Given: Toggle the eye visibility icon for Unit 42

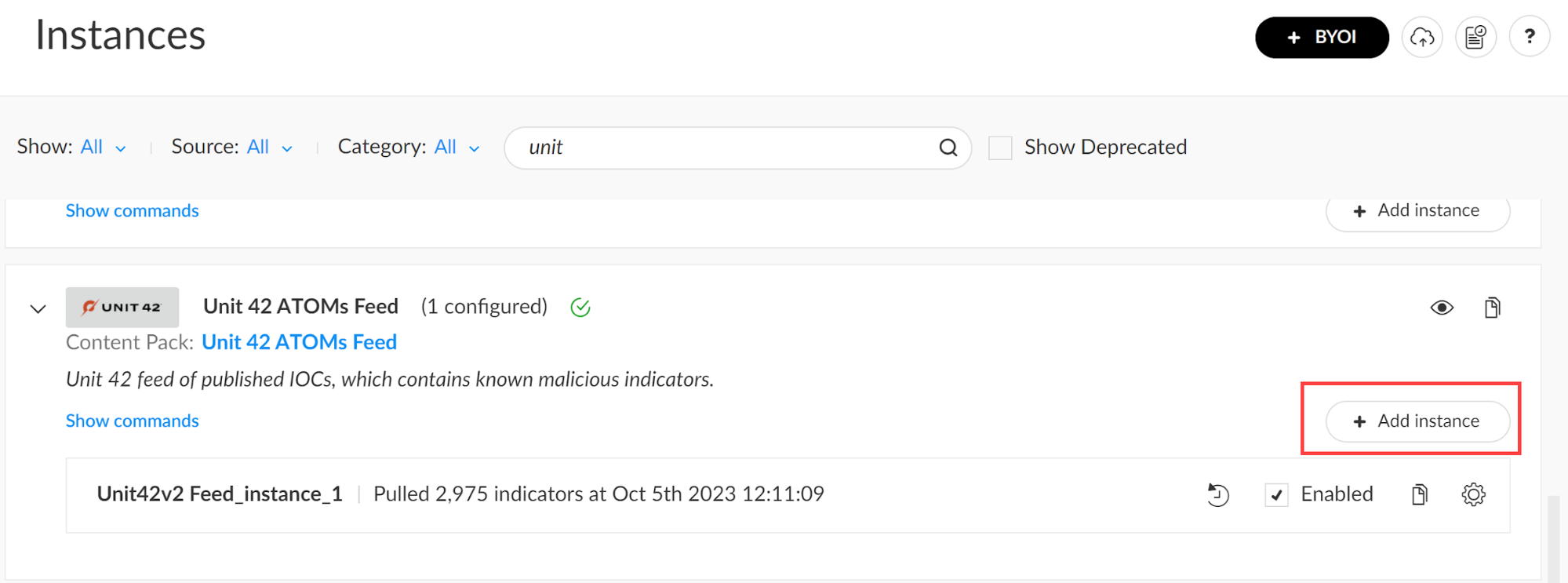Looking at the screenshot, I should click(x=1441, y=308).
